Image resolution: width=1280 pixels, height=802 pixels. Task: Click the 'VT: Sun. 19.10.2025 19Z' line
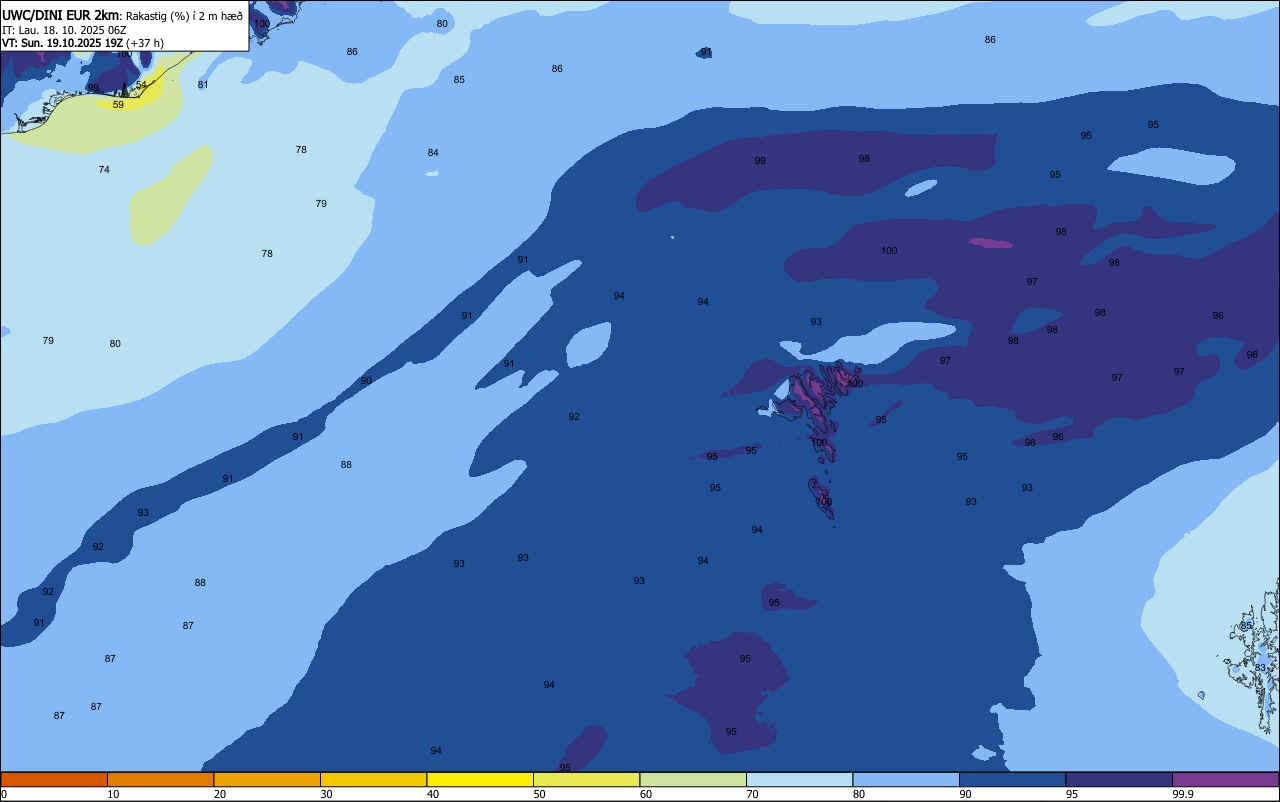63,43
